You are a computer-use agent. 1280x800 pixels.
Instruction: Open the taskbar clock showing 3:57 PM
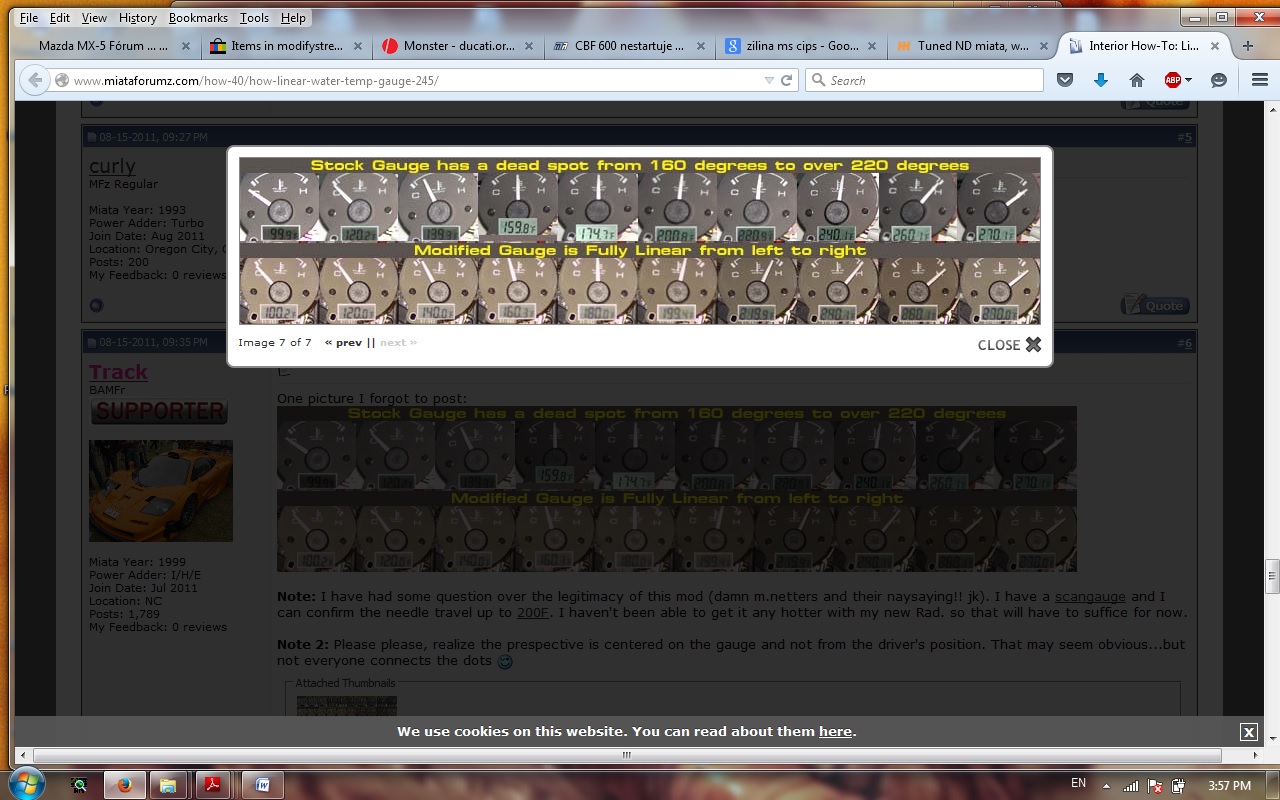1229,786
